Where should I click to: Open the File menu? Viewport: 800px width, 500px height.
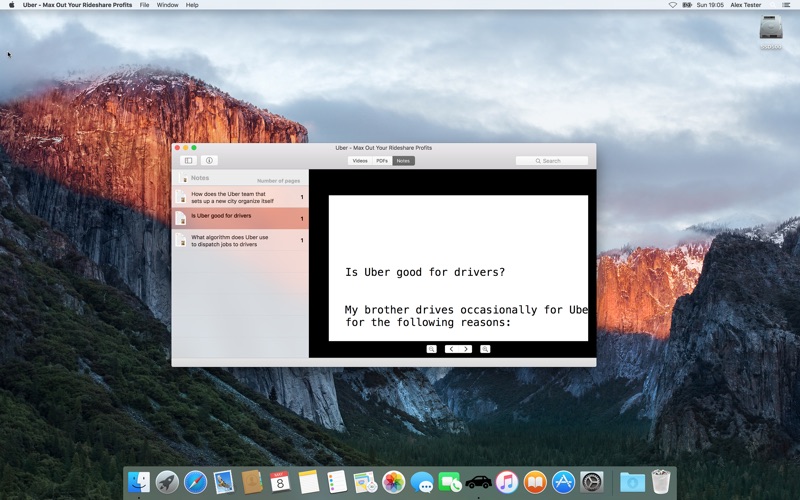pos(145,5)
